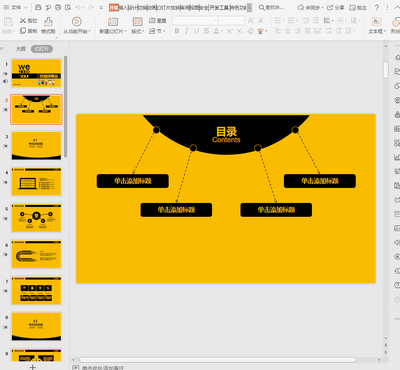Click the Undo arrow icon
400x370 pixels.
(78, 7)
